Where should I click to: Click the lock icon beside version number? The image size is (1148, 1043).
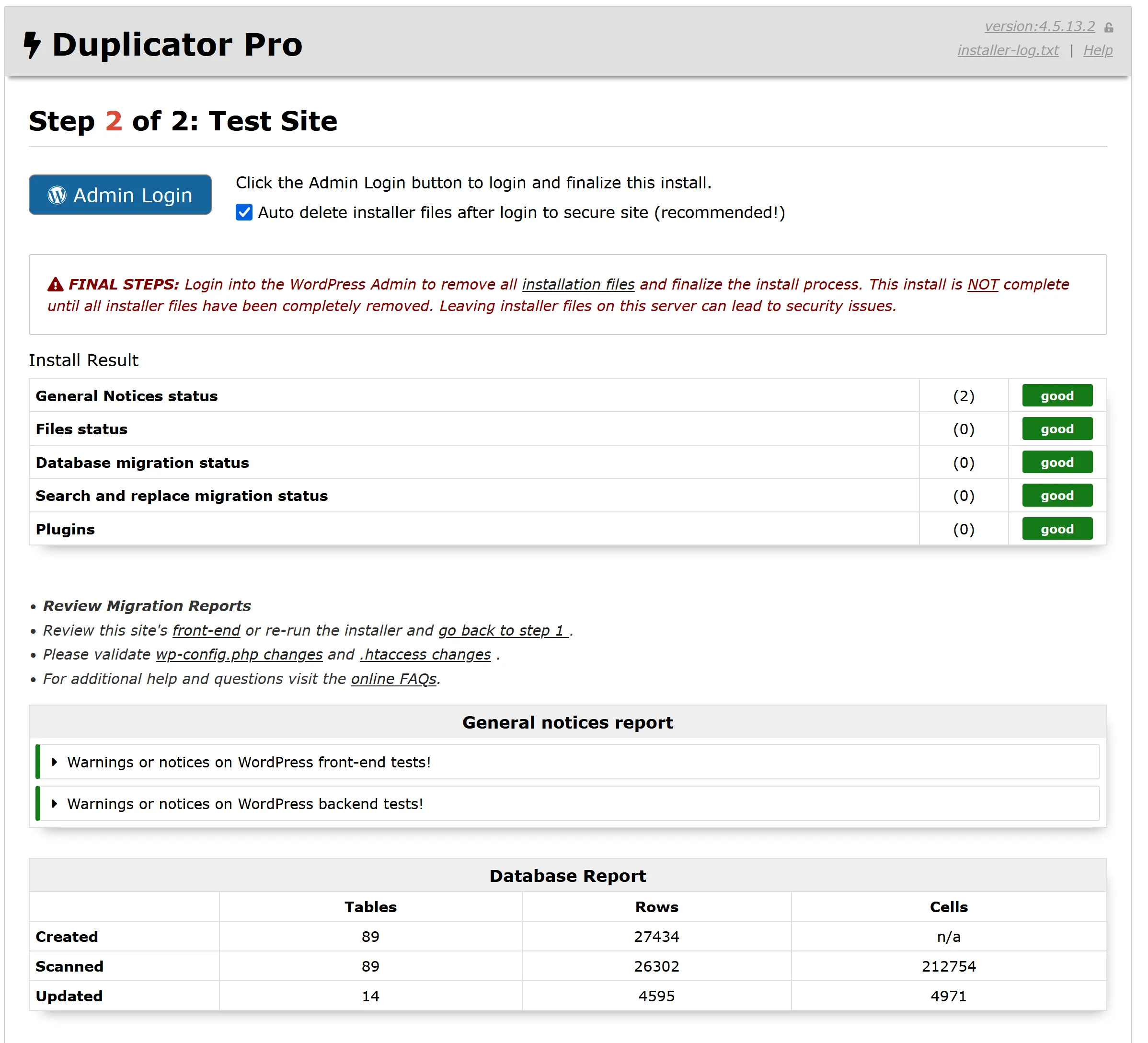[x=1109, y=27]
